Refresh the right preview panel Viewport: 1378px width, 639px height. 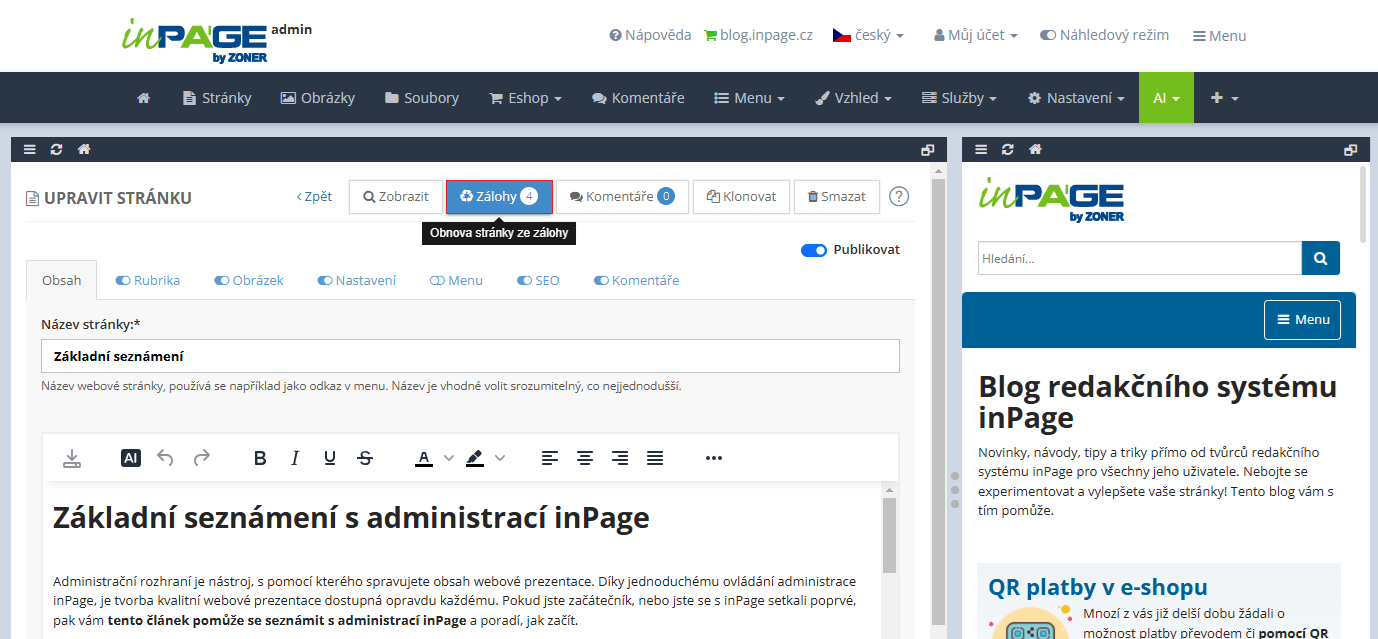tap(1008, 150)
